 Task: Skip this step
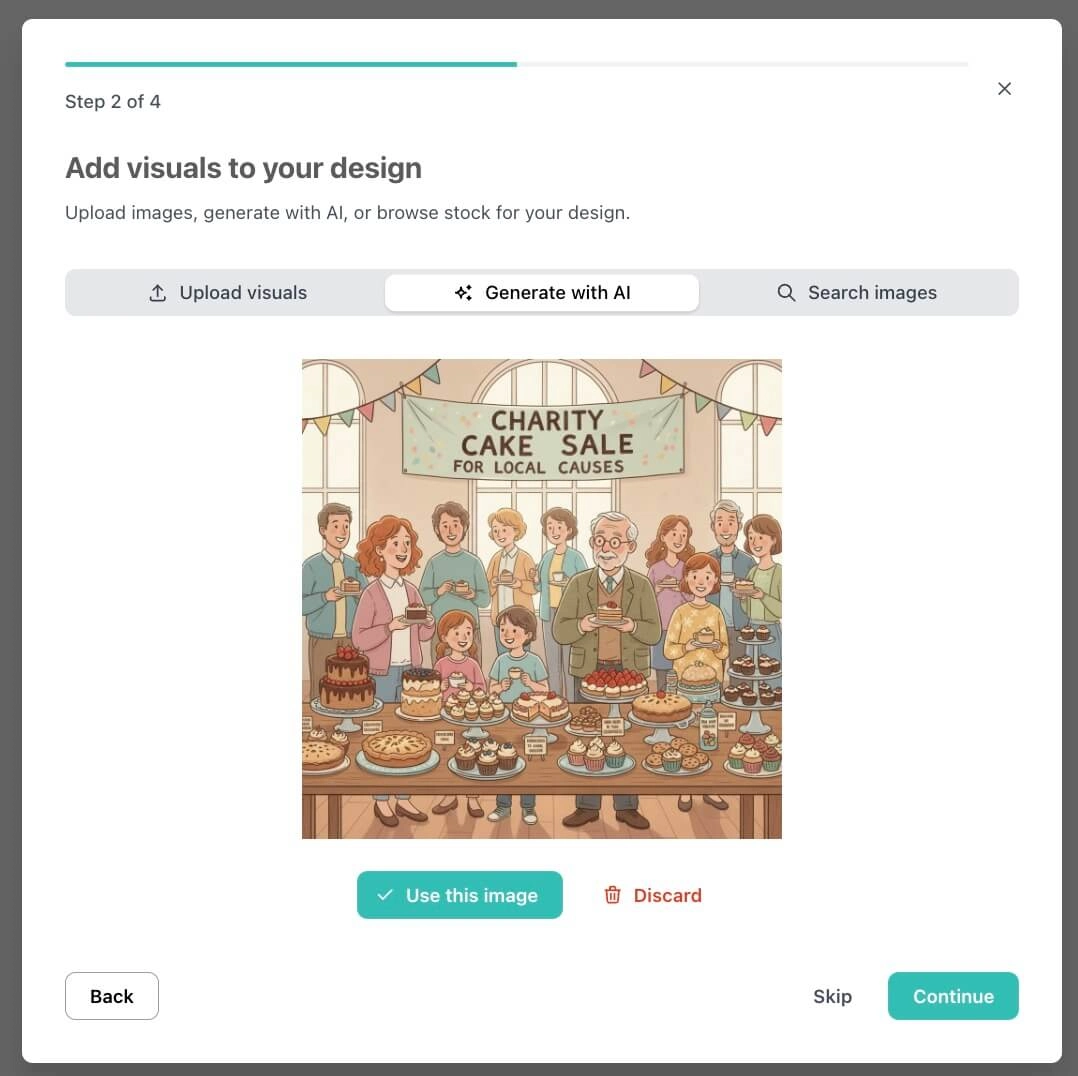coord(832,996)
